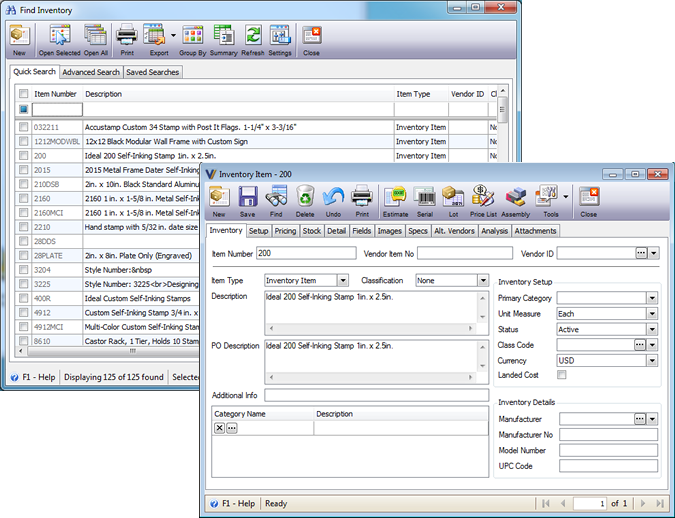675x518 pixels.
Task: Click vertical scrollbar in Find Inventory list
Action: (502, 109)
